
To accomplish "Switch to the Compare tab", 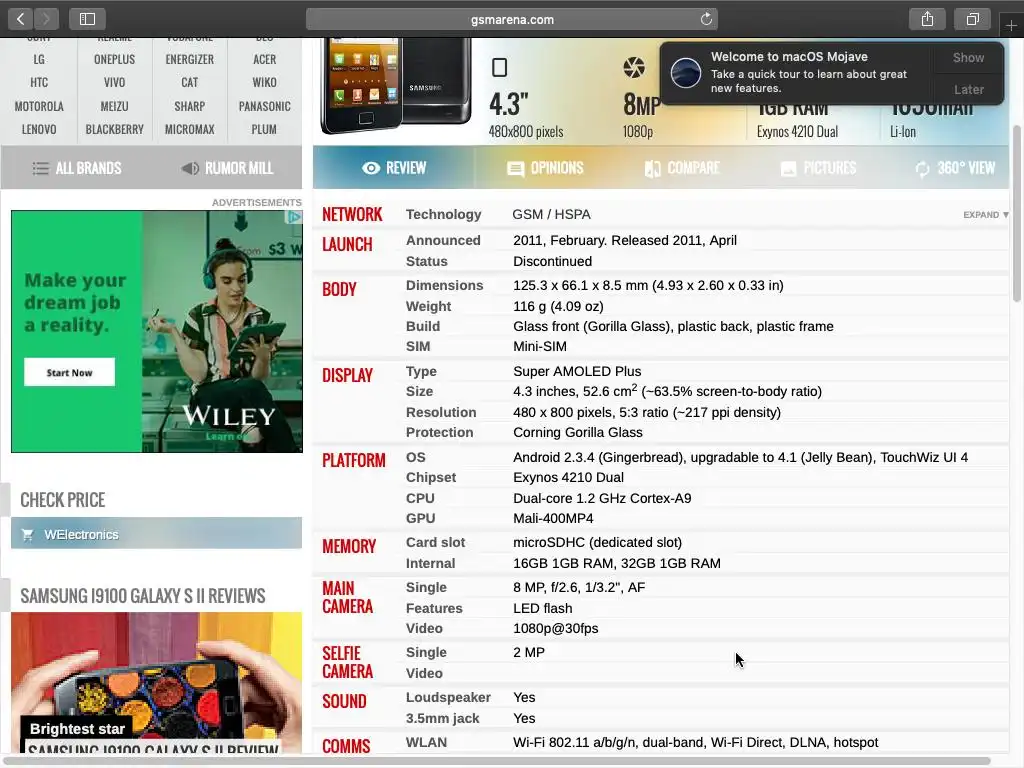I will [682, 168].
